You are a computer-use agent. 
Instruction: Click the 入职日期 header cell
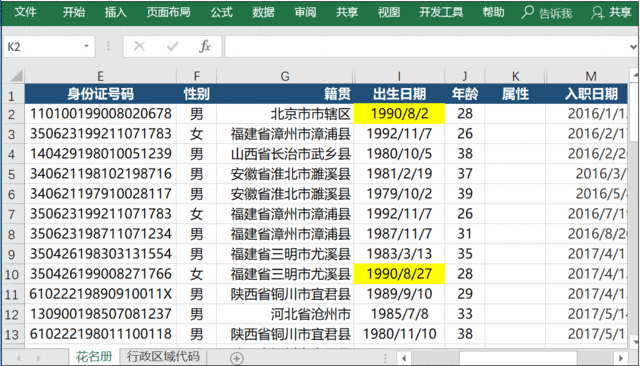click(587, 94)
